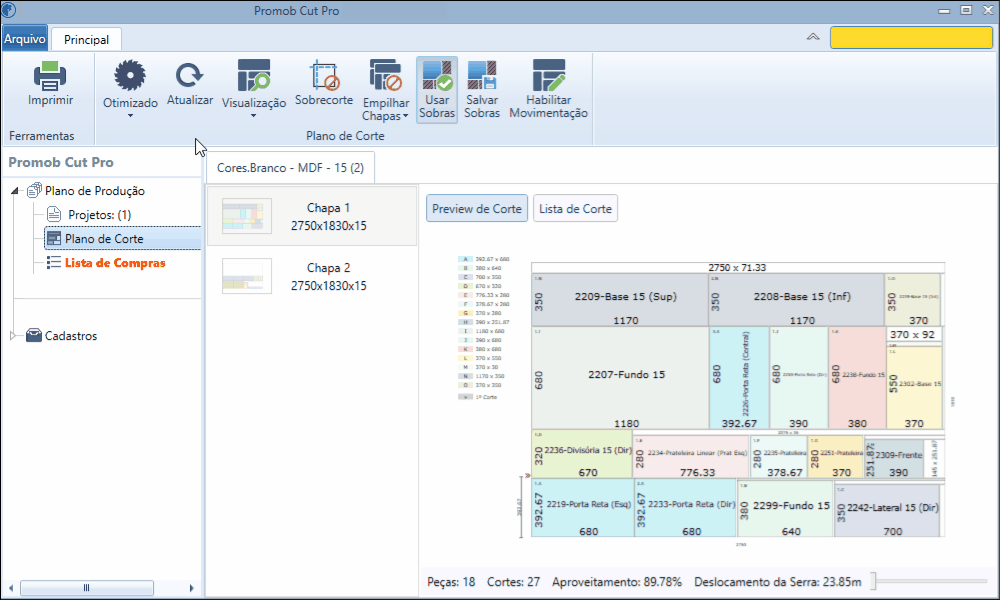This screenshot has width=1000, height=600.
Task: Click the 2750 x 71.33 top strip
Action: point(737,268)
